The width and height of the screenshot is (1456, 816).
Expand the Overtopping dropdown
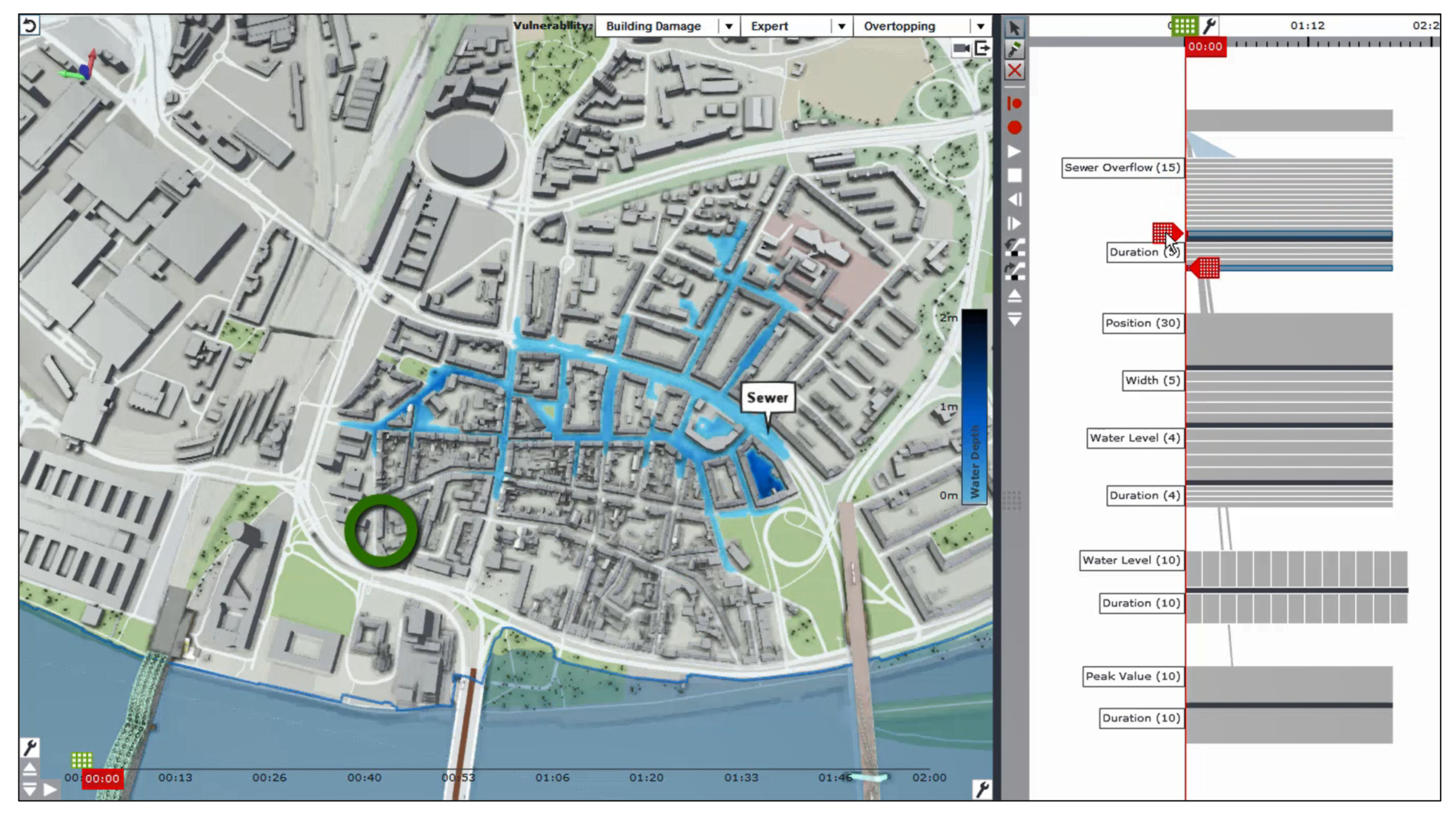tap(980, 26)
